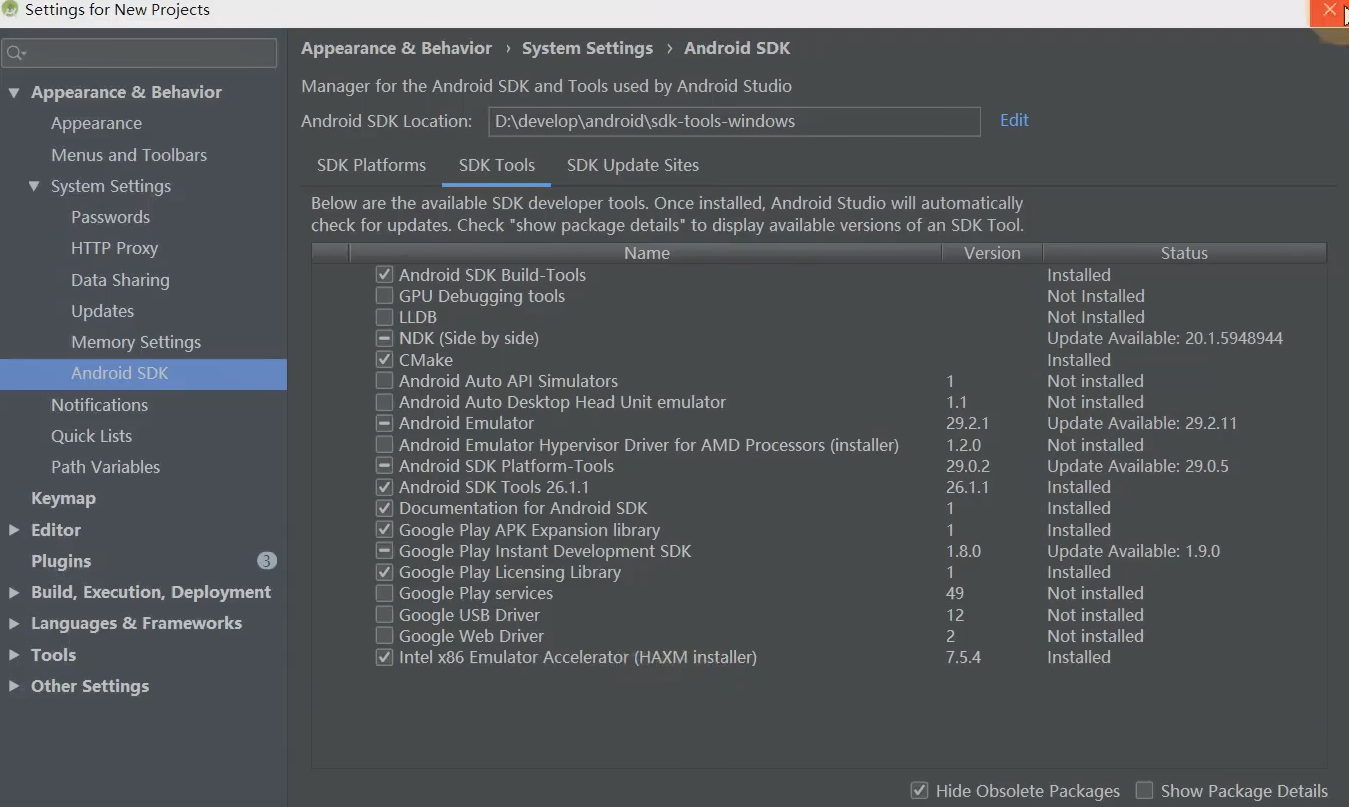Click 'Update Available: 20.1.5948944' status text
This screenshot has width=1349, height=807.
pyautogui.click(x=1165, y=338)
